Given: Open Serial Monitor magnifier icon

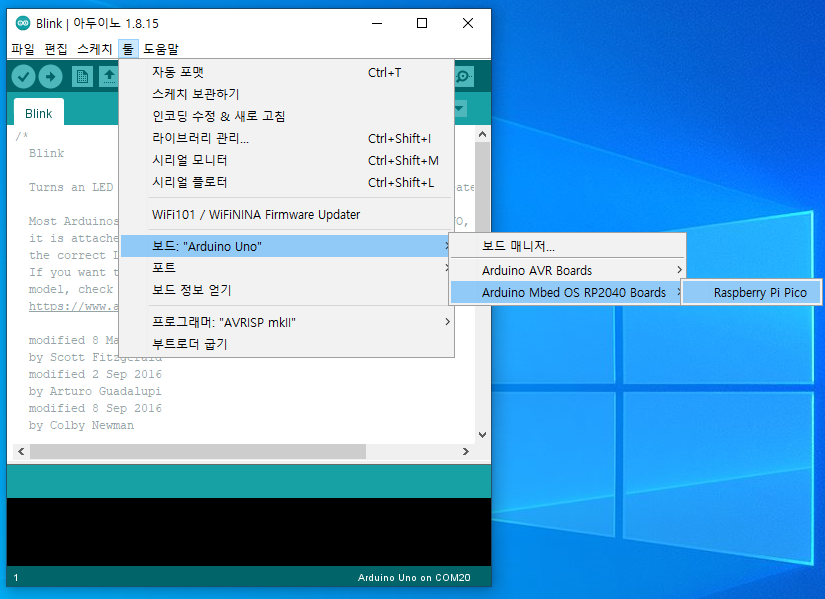Looking at the screenshot, I should [464, 77].
